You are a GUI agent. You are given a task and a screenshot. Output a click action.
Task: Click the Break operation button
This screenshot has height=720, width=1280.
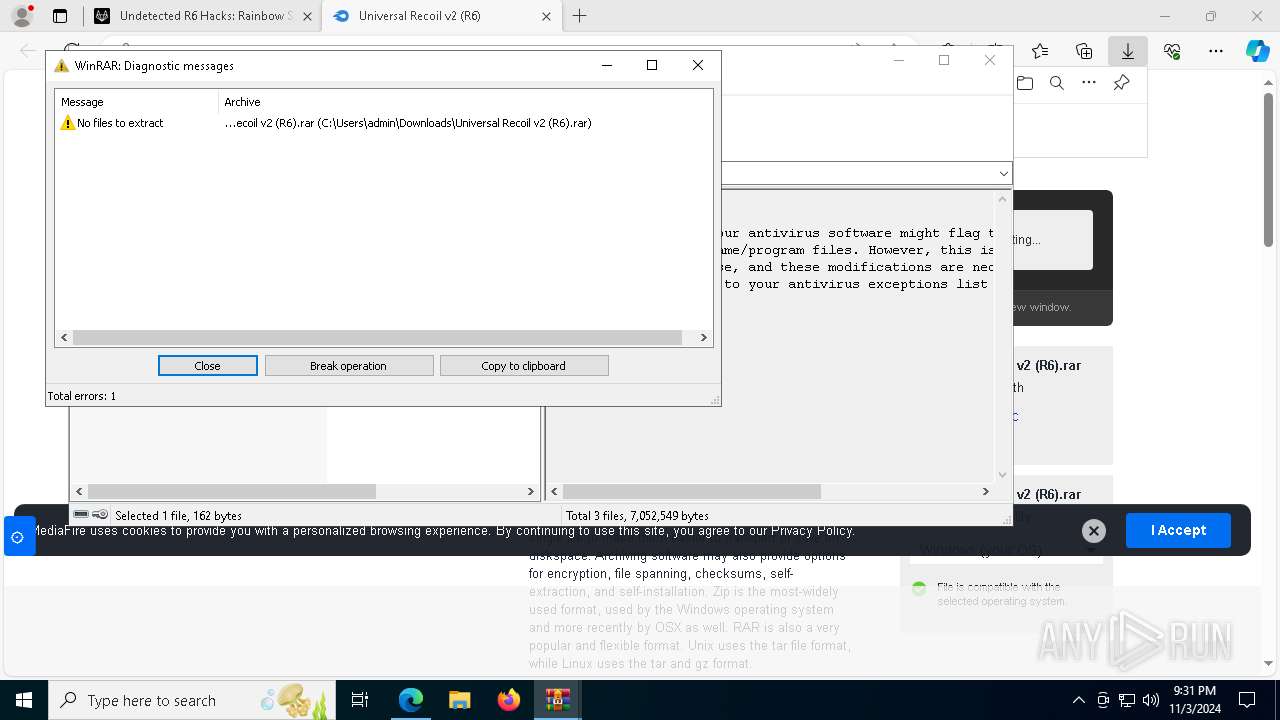pyautogui.click(x=348, y=366)
